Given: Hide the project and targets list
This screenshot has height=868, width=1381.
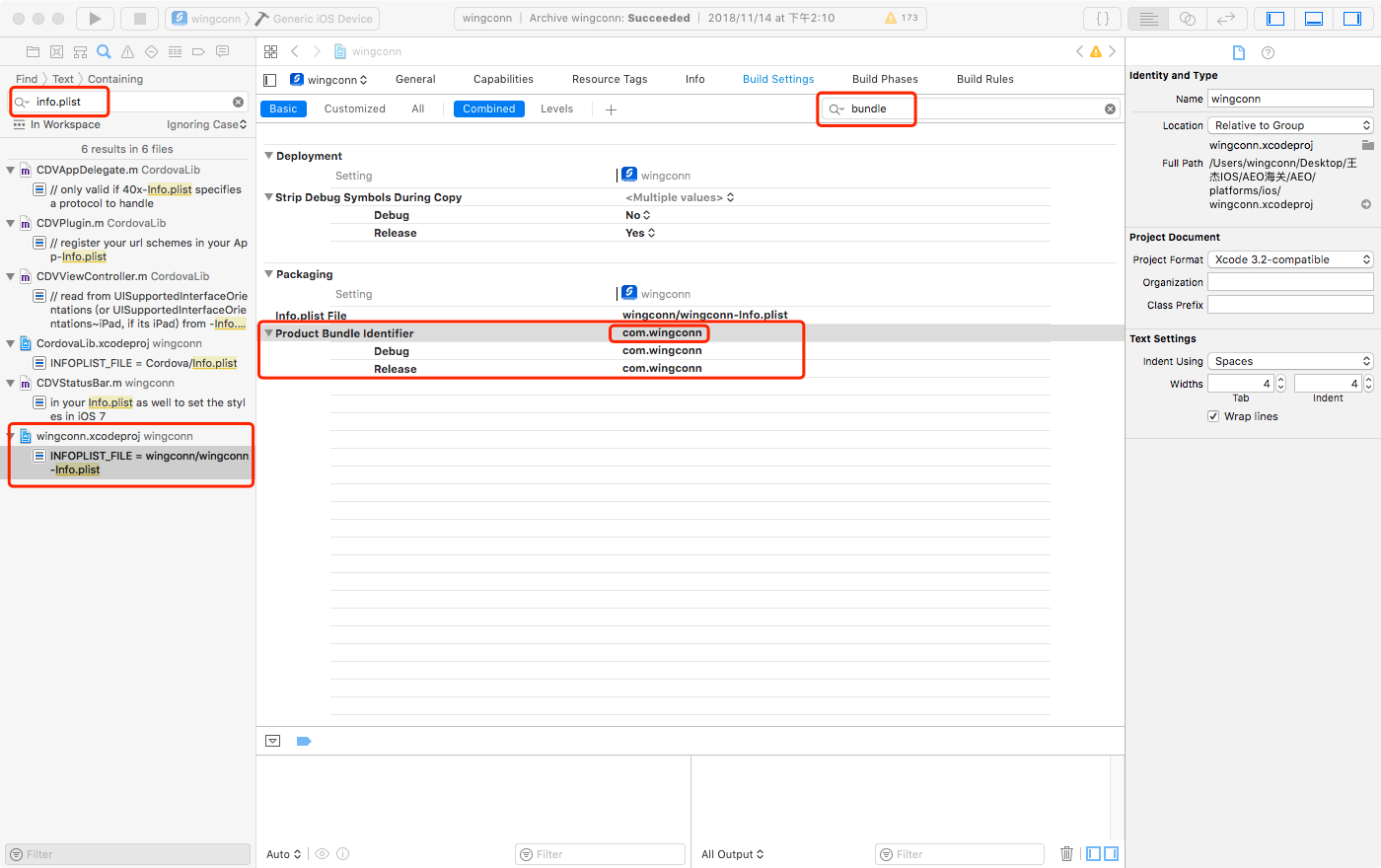Looking at the screenshot, I should (x=270, y=80).
